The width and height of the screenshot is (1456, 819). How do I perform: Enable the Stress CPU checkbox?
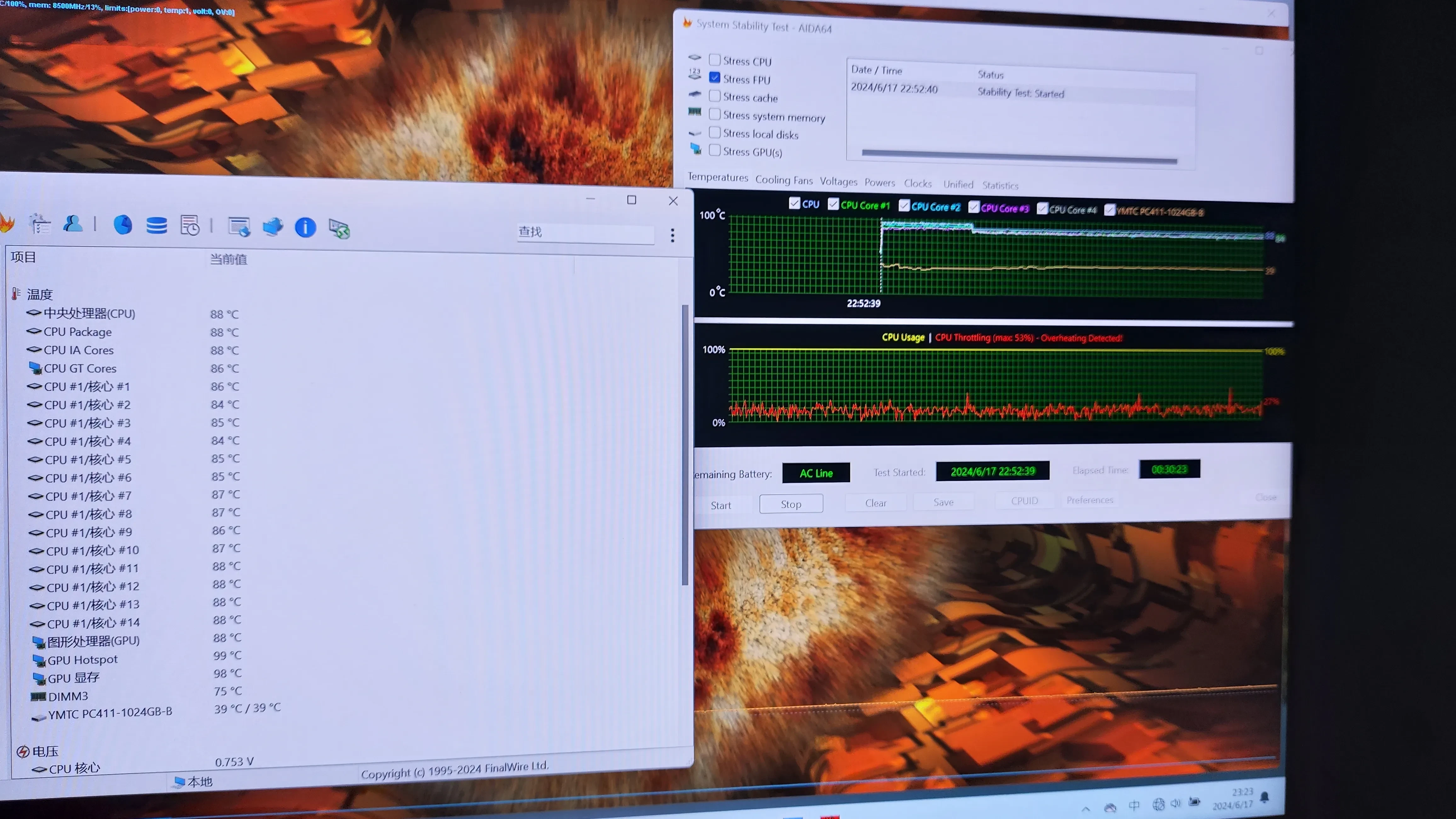pyautogui.click(x=714, y=60)
